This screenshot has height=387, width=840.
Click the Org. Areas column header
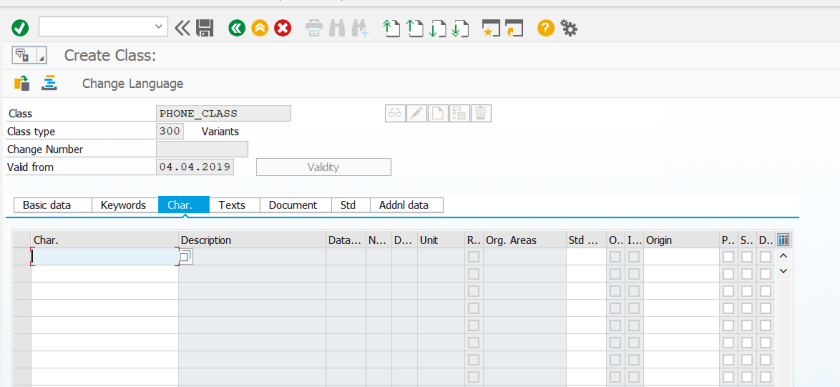coord(525,240)
